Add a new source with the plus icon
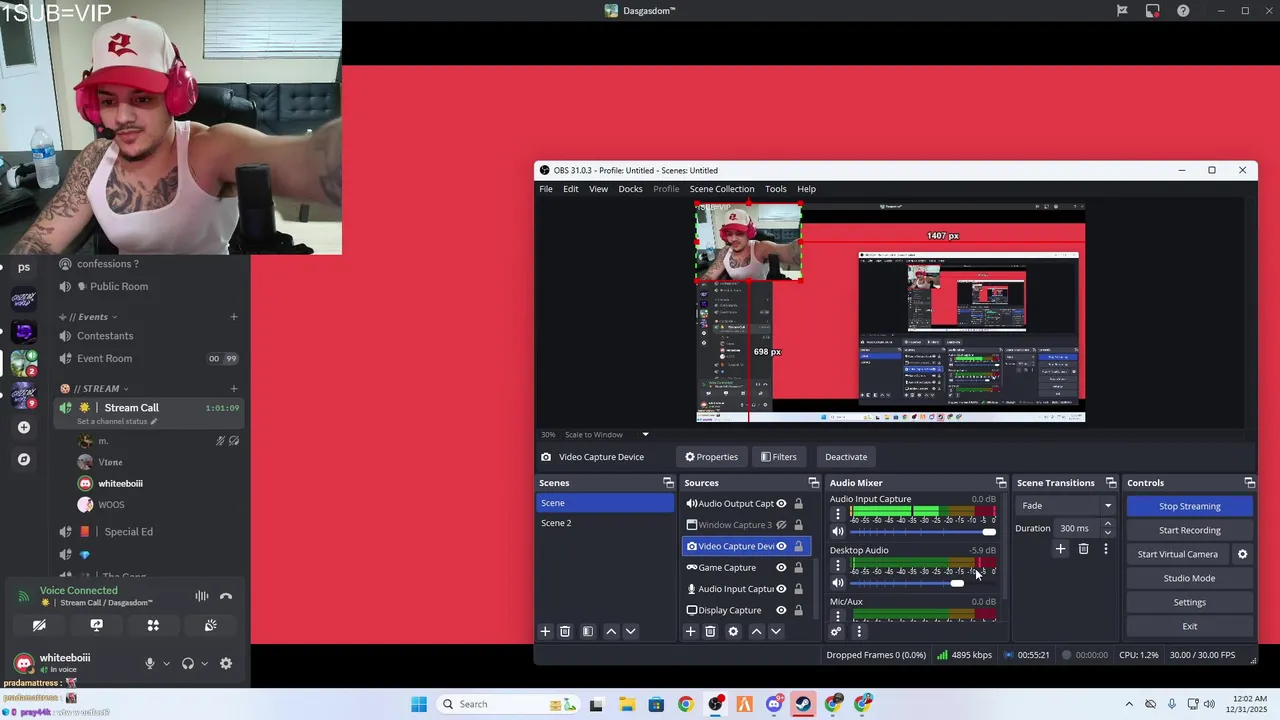This screenshot has height=720, width=1280. (x=690, y=632)
